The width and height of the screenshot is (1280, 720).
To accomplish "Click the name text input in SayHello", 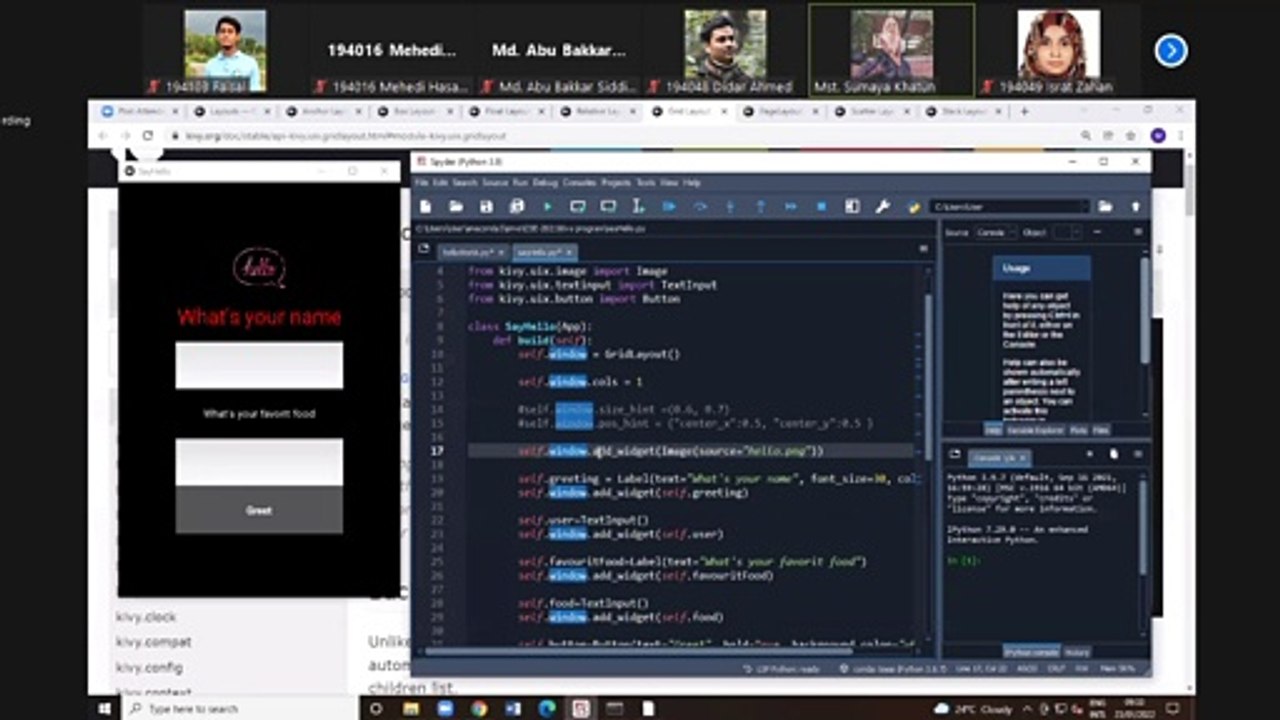I will 259,365.
